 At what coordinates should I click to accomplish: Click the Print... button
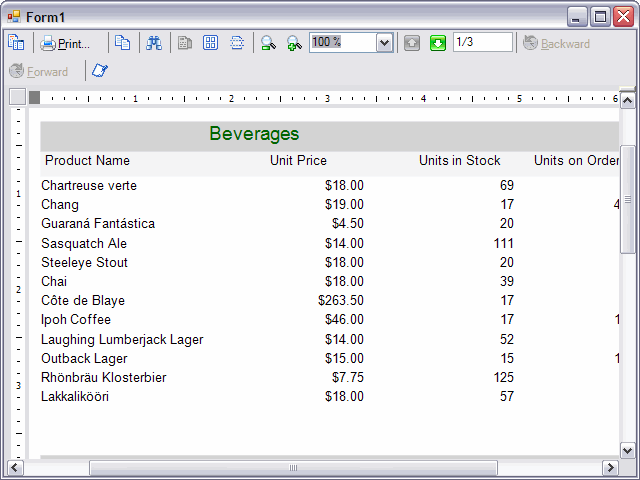[x=66, y=43]
